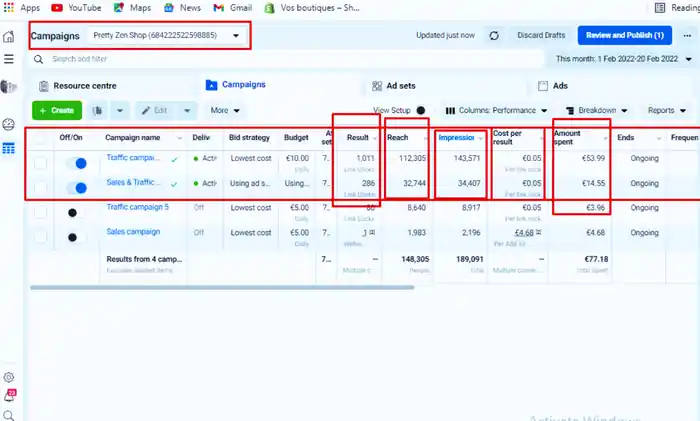Expand the Edit options arrow

click(x=187, y=110)
